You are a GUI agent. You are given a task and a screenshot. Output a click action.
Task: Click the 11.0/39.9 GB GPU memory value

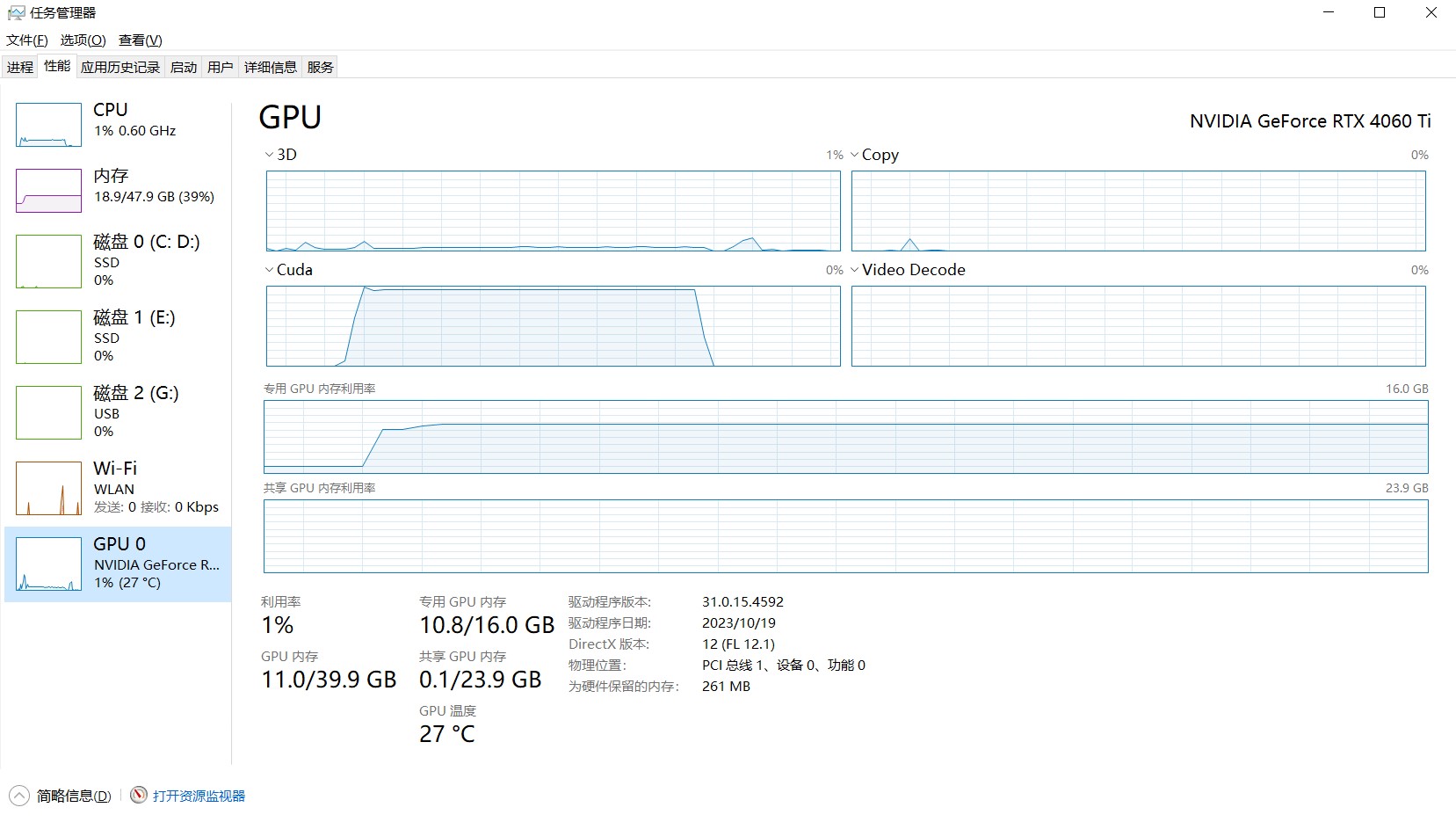tap(329, 680)
